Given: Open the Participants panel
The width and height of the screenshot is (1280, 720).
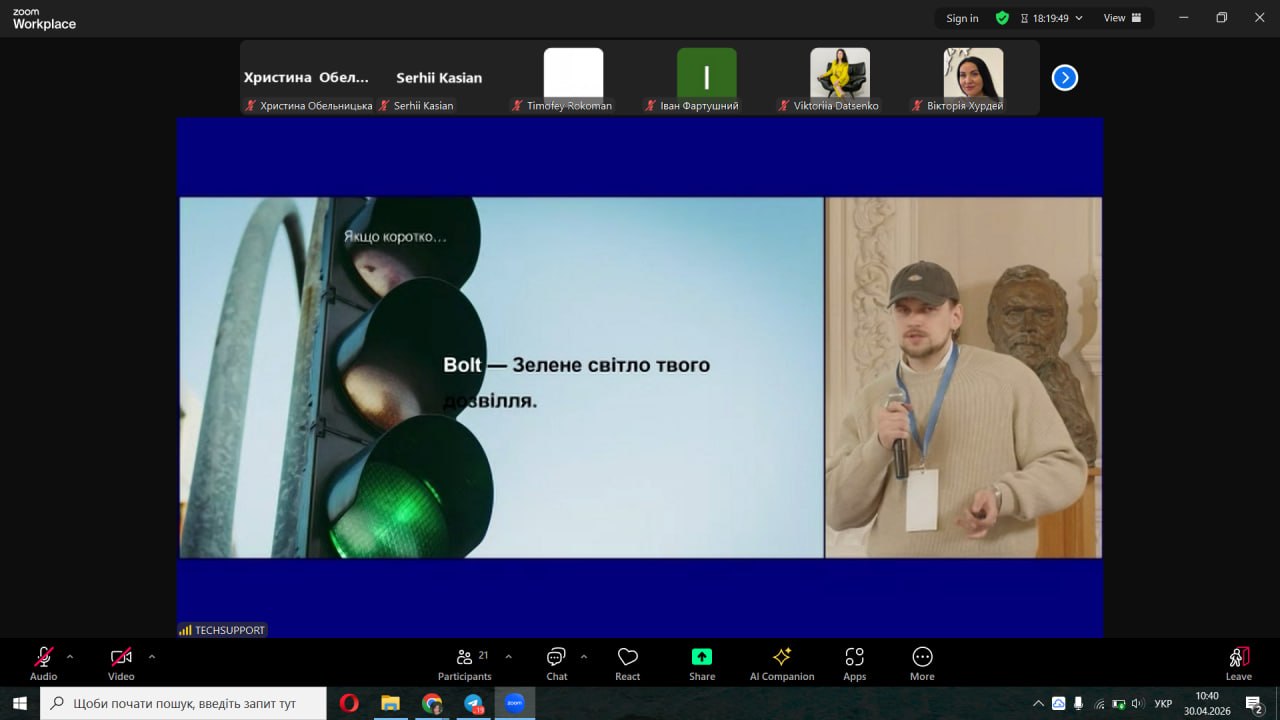Looking at the screenshot, I should tap(465, 663).
